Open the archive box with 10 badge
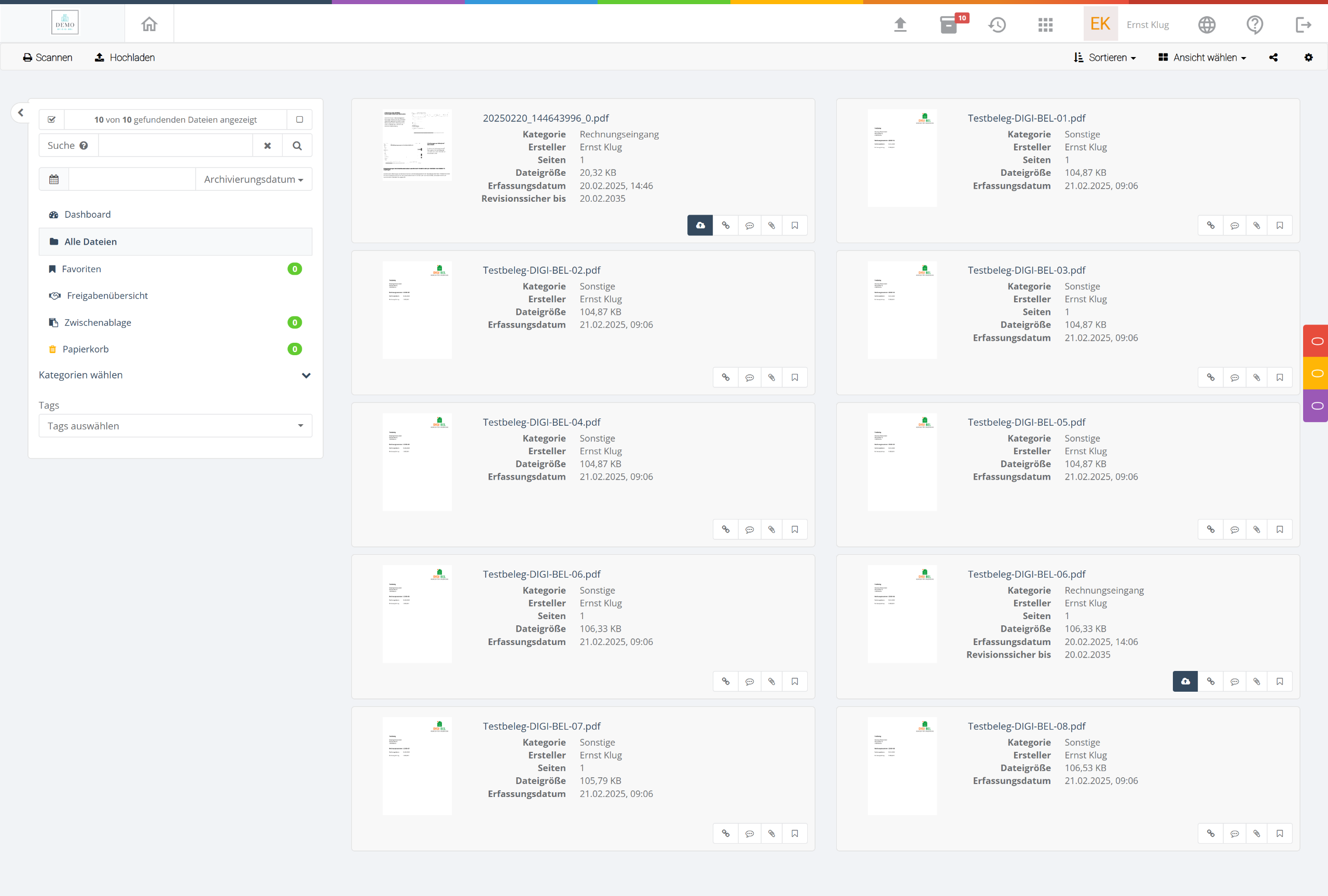The height and width of the screenshot is (896, 1328). coord(949,24)
